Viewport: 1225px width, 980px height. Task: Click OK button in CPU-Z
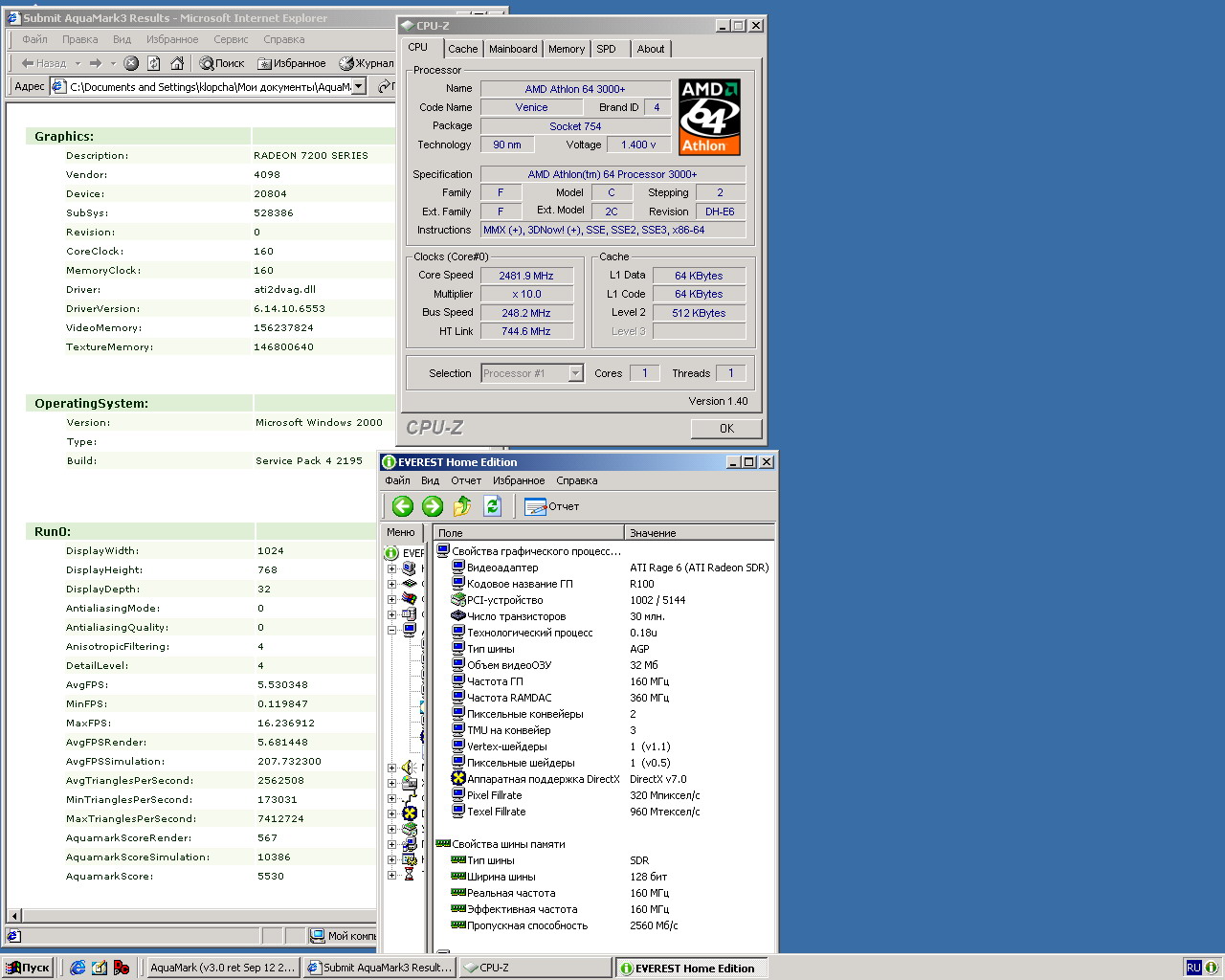726,429
